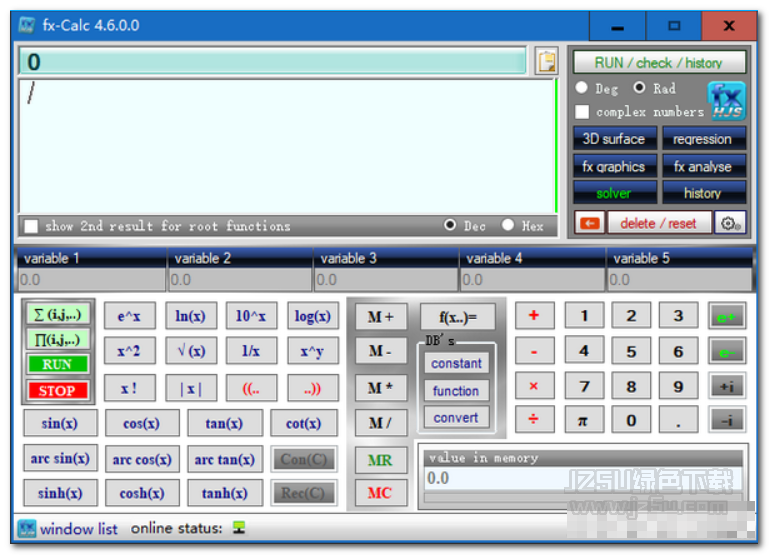Image resolution: width=769 pixels, height=555 pixels.
Task: Open the convert database
Action: tap(456, 418)
